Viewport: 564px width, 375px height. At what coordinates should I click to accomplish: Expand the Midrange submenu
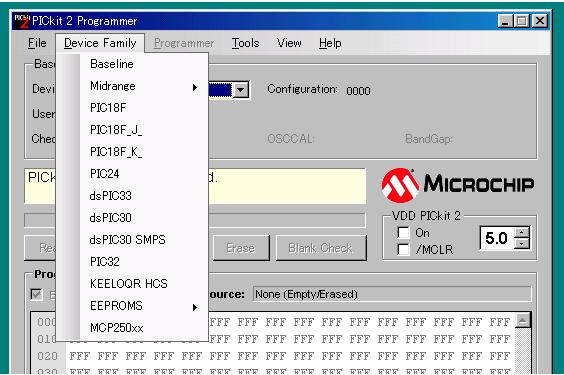[132, 86]
